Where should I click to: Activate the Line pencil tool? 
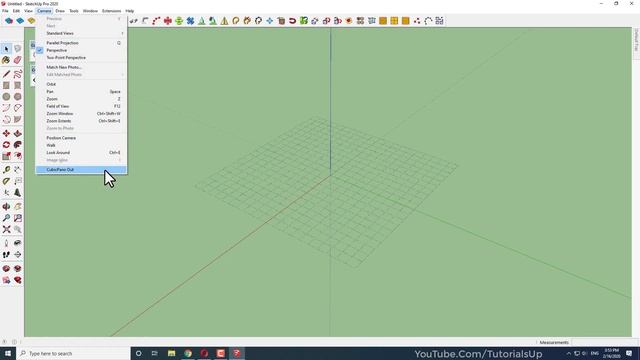tap(6, 74)
